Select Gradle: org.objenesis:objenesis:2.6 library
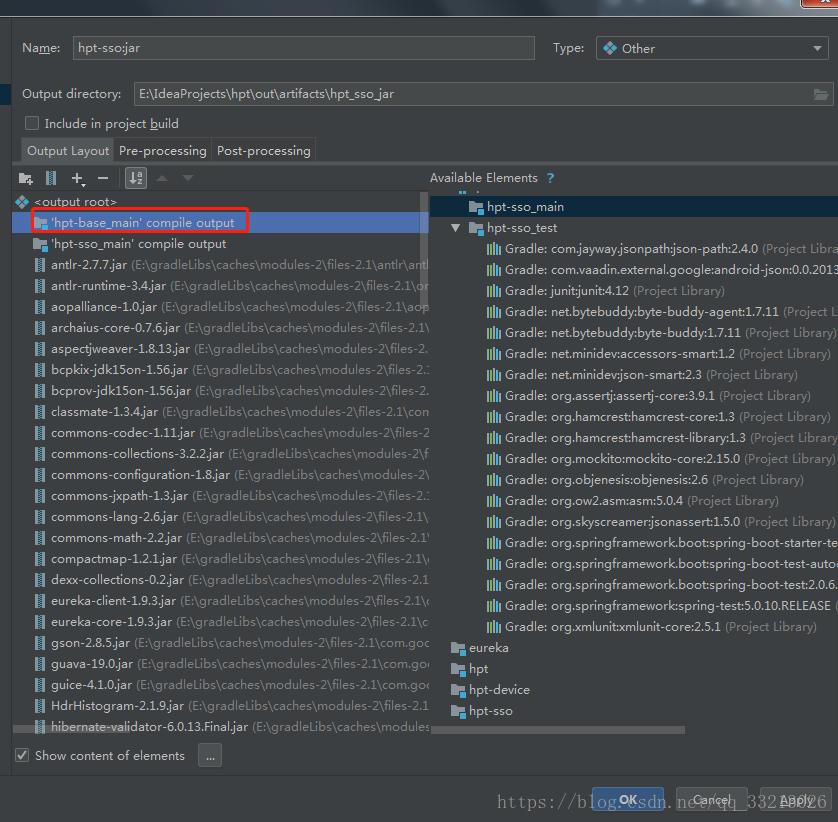Image resolution: width=838 pixels, height=822 pixels. 634,480
